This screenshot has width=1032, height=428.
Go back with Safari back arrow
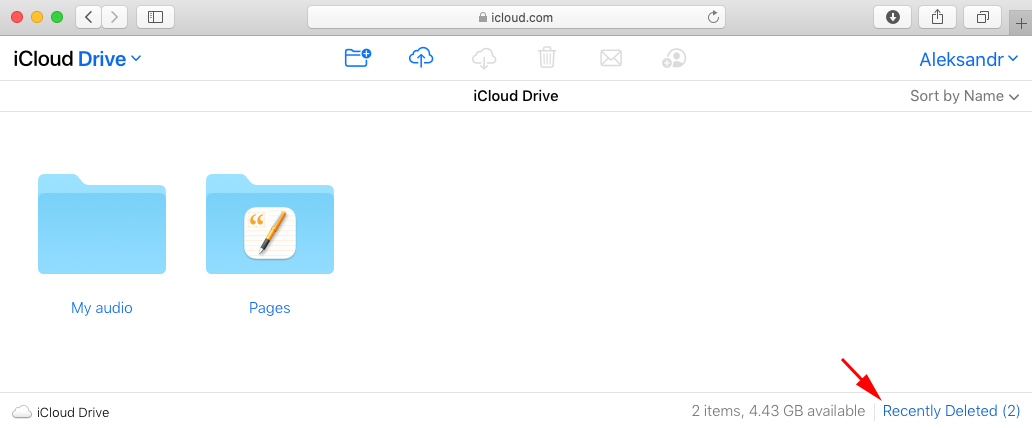click(88, 17)
